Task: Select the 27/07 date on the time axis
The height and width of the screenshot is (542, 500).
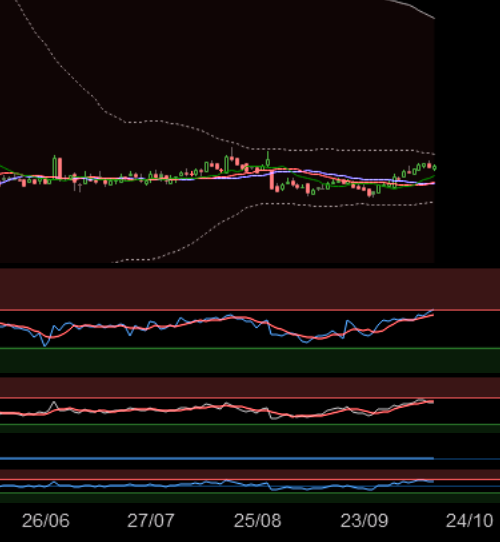Action: pos(151,520)
